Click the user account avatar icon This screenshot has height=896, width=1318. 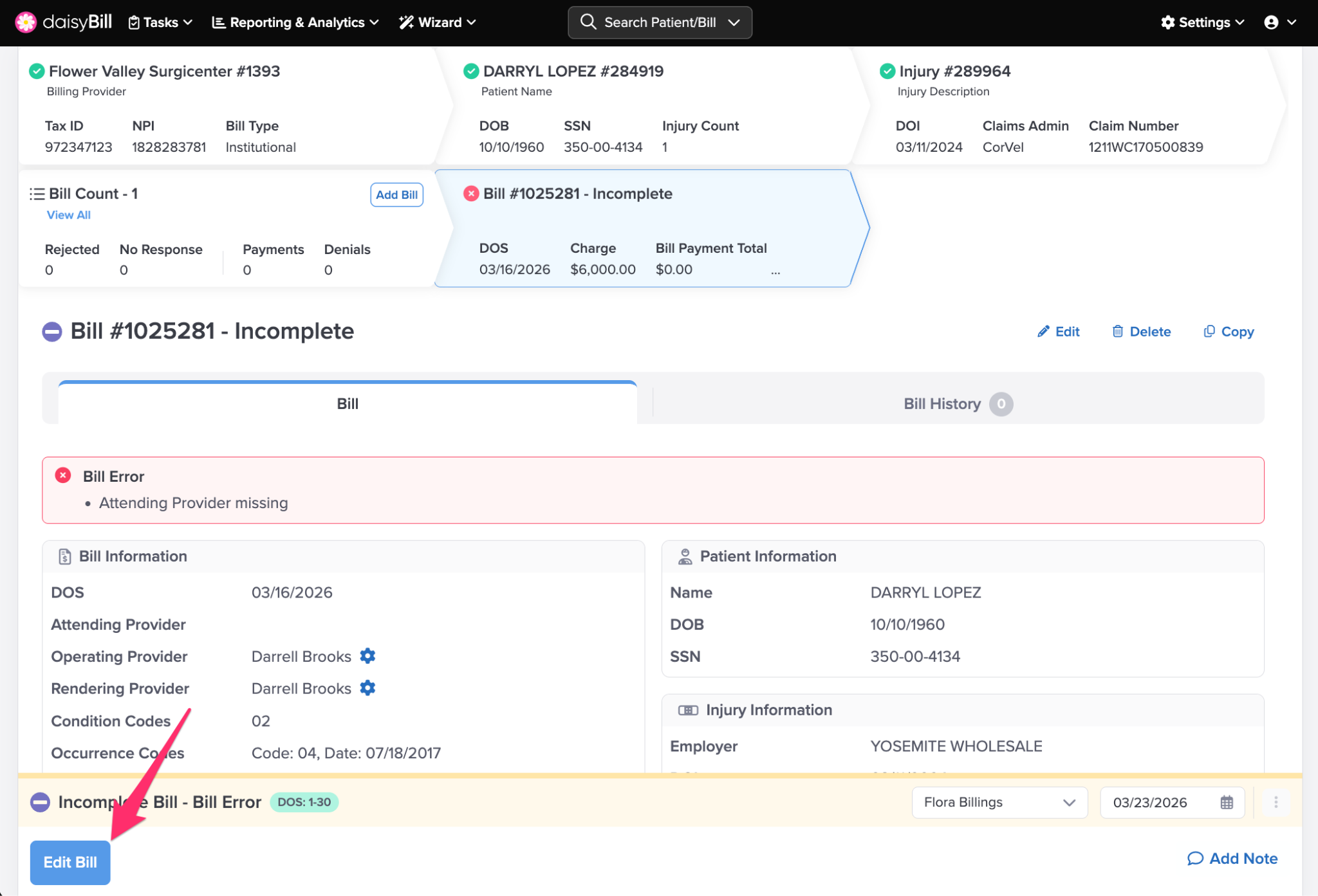1271,23
